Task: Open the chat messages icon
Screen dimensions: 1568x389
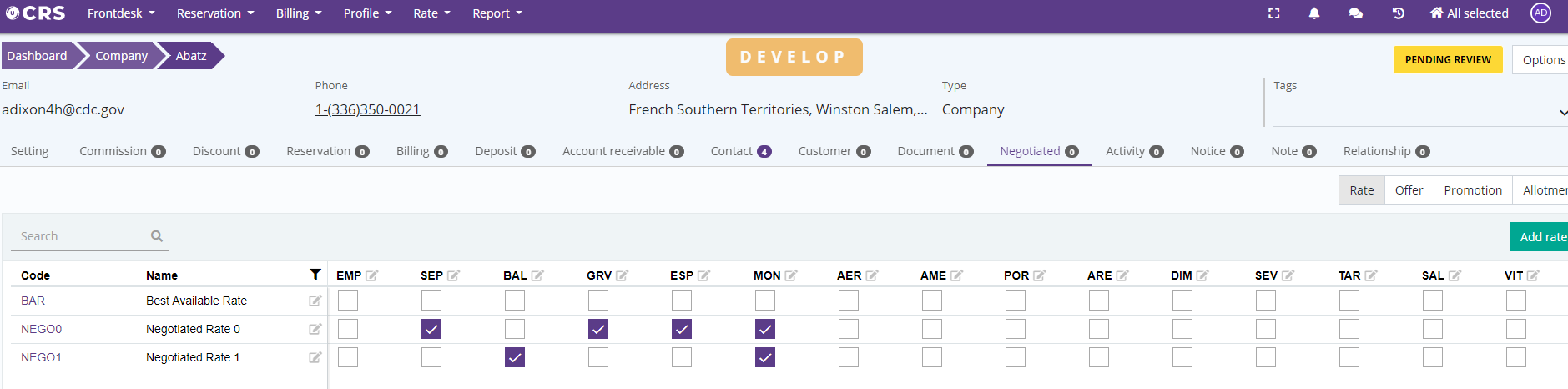Action: 1356,13
